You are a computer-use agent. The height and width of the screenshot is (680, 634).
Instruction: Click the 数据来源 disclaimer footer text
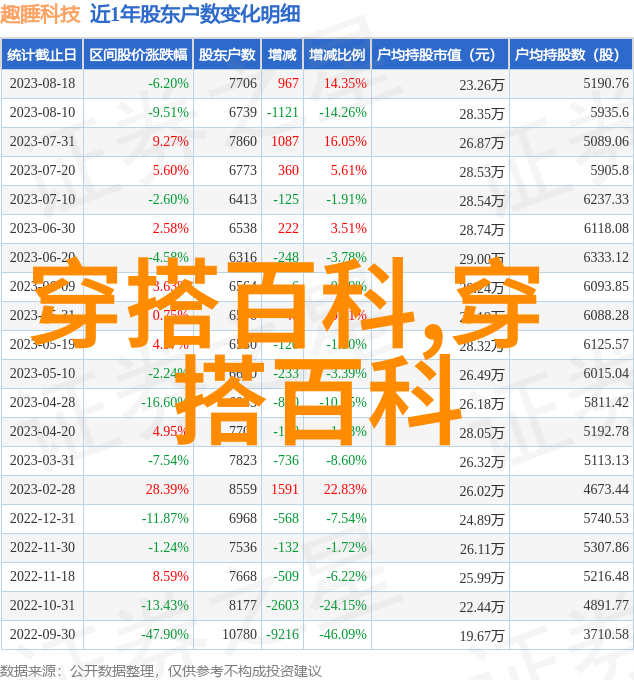(x=161, y=670)
